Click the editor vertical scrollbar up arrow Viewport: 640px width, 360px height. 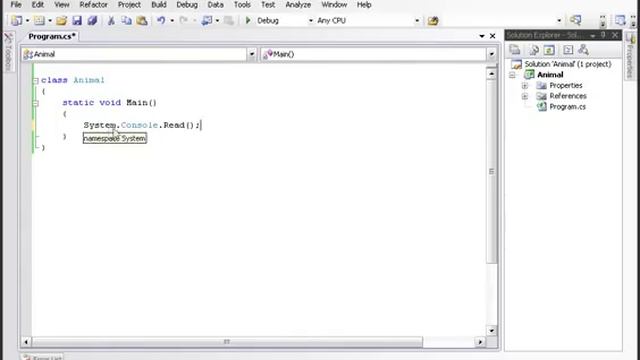point(491,74)
